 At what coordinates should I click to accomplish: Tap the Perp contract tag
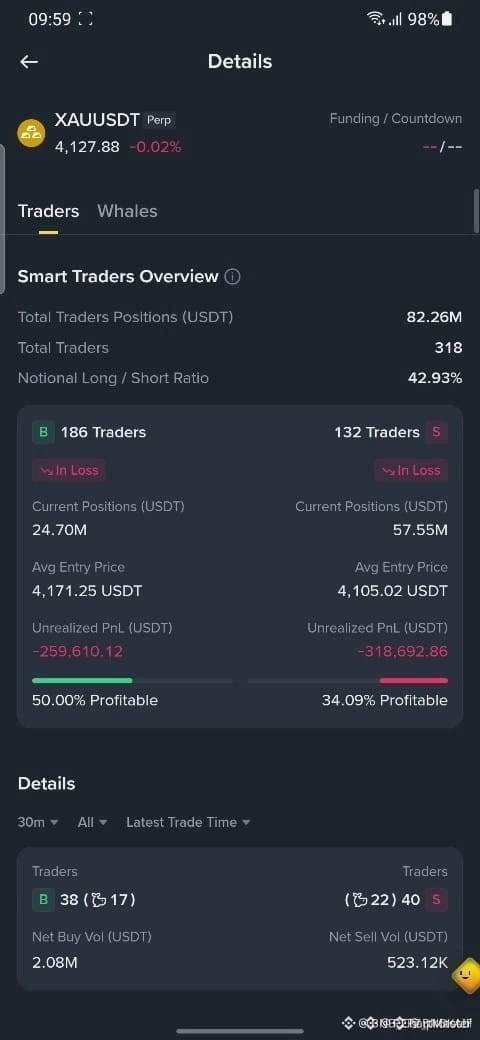(159, 120)
